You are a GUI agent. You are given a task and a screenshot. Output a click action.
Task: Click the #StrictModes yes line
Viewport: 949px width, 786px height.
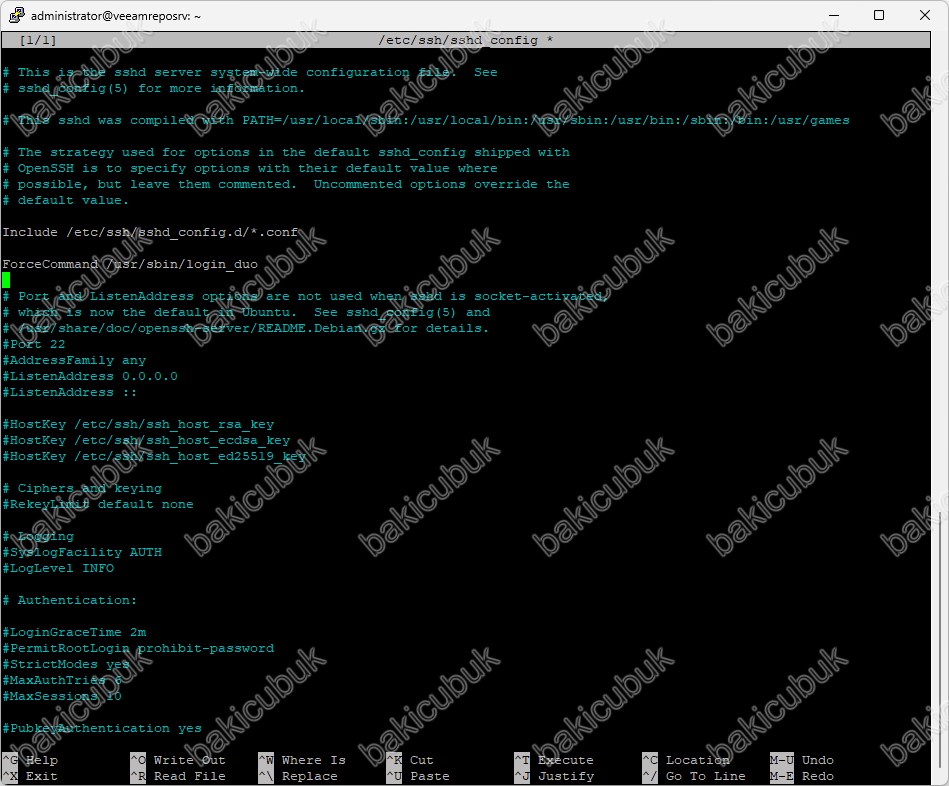tap(66, 664)
